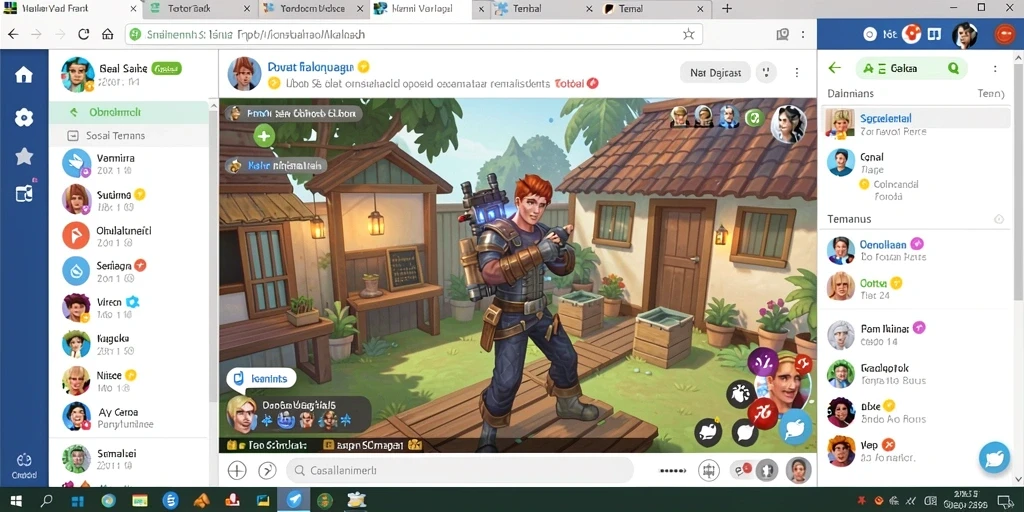The width and height of the screenshot is (1024, 512).
Task: Switch to the Totor Back tab
Action: (x=200, y=9)
